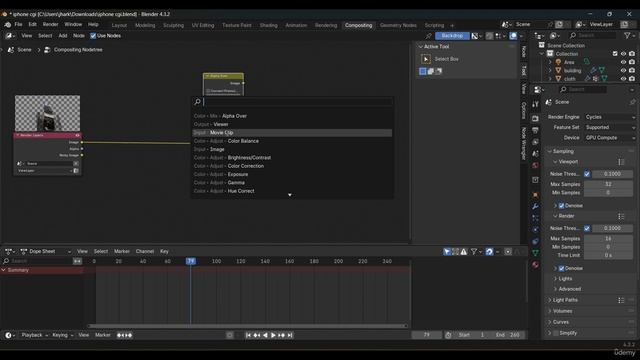Expand the Lights subpanel
The image size is (640, 360).
click(556, 278)
